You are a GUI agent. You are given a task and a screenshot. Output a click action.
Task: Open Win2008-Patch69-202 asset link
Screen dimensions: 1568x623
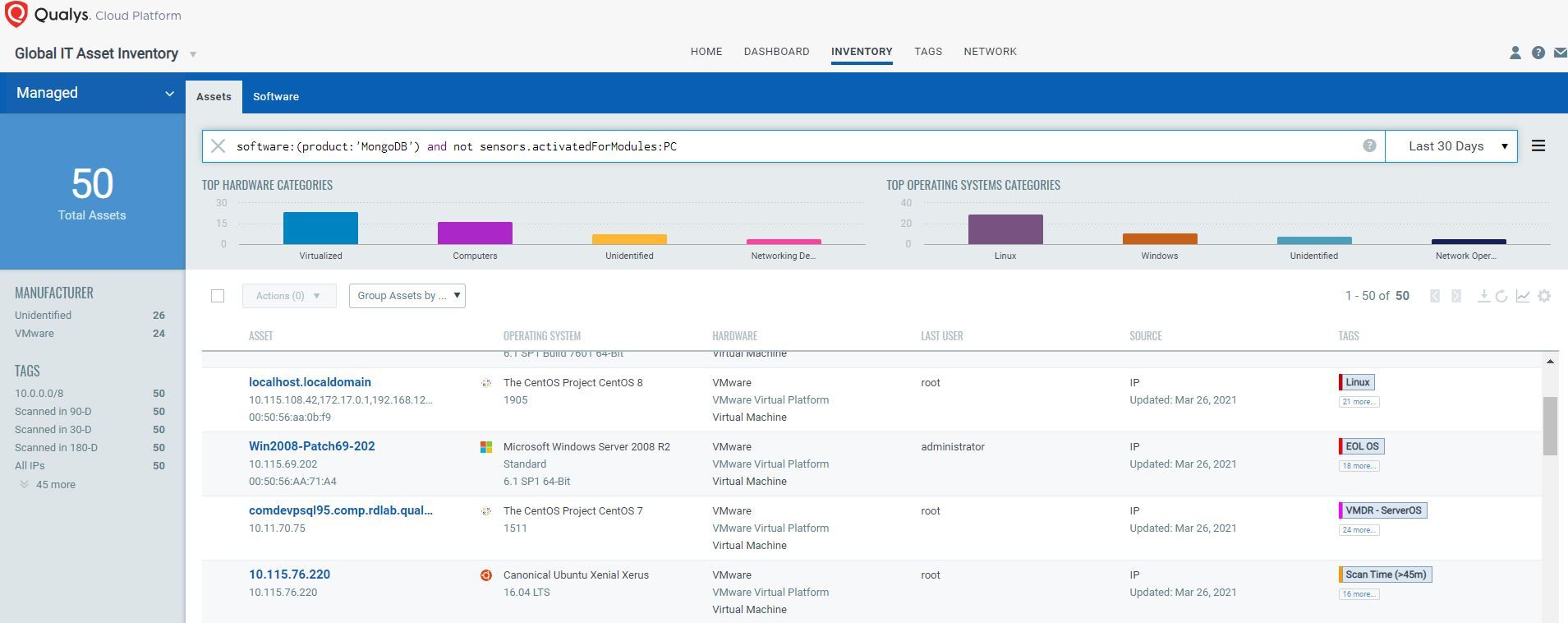coord(312,446)
